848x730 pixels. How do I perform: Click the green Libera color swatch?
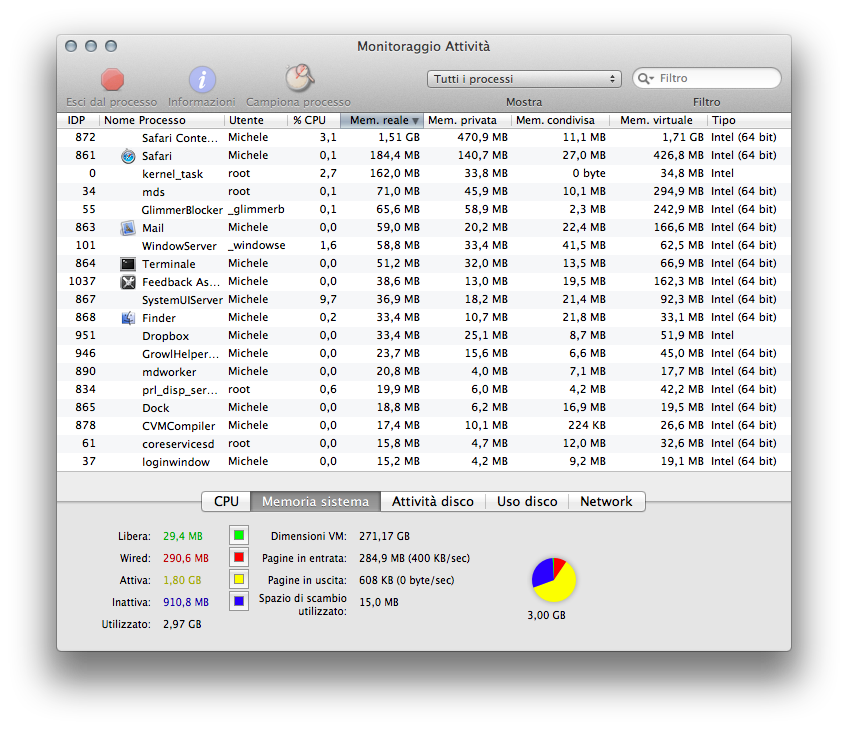tap(238, 535)
